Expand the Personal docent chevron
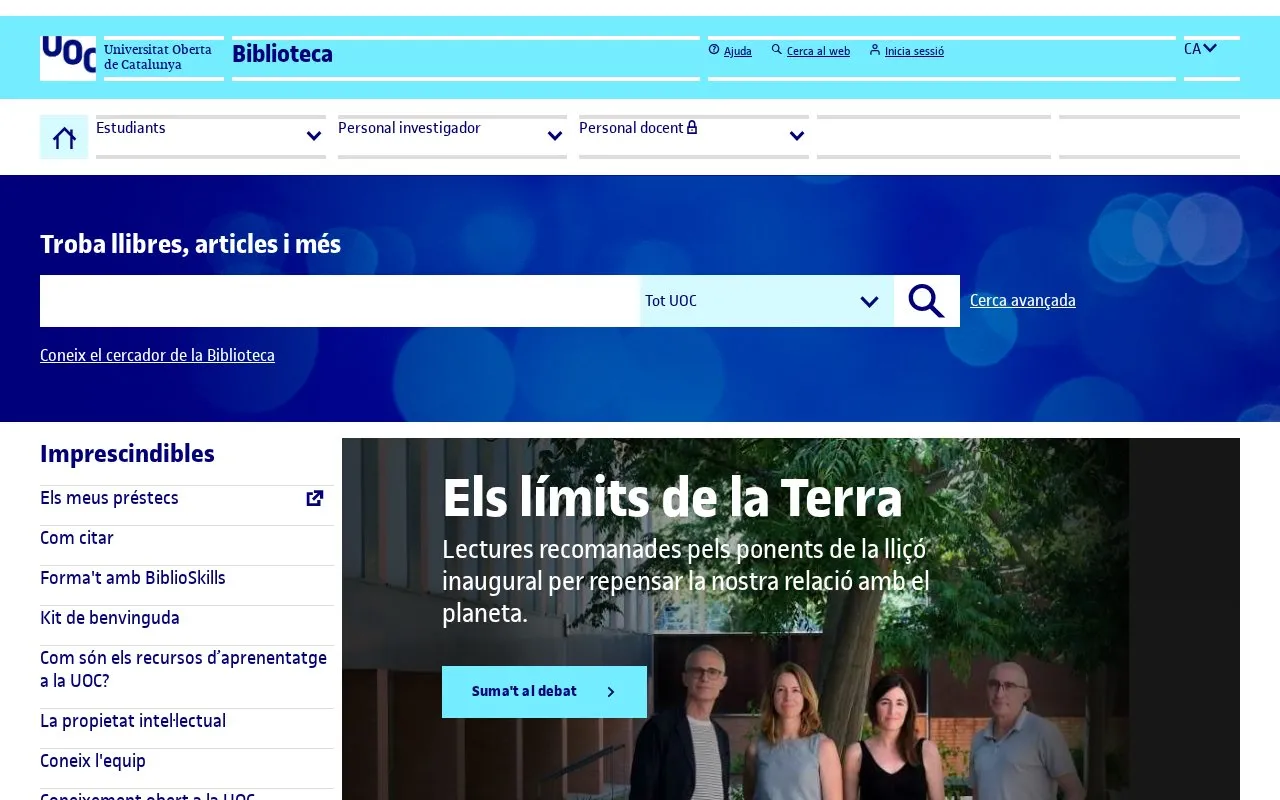1280x800 pixels. click(797, 136)
